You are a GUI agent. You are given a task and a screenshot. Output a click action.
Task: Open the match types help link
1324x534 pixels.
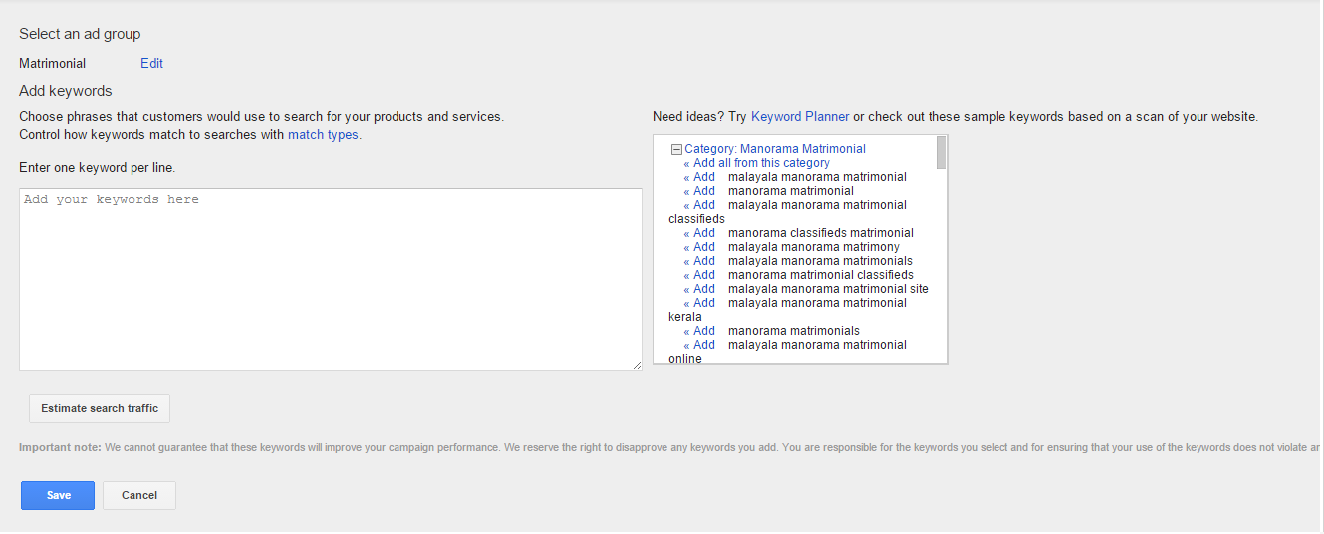323,134
